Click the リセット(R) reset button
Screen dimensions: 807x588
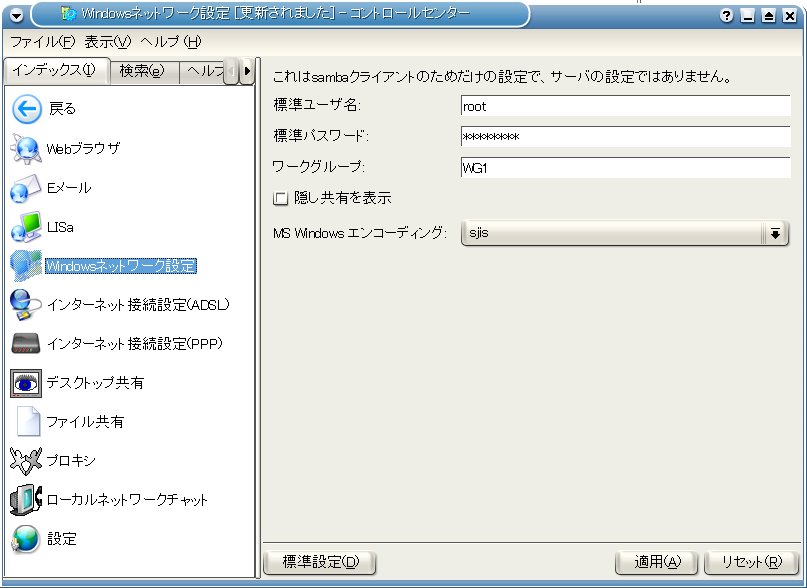751,562
